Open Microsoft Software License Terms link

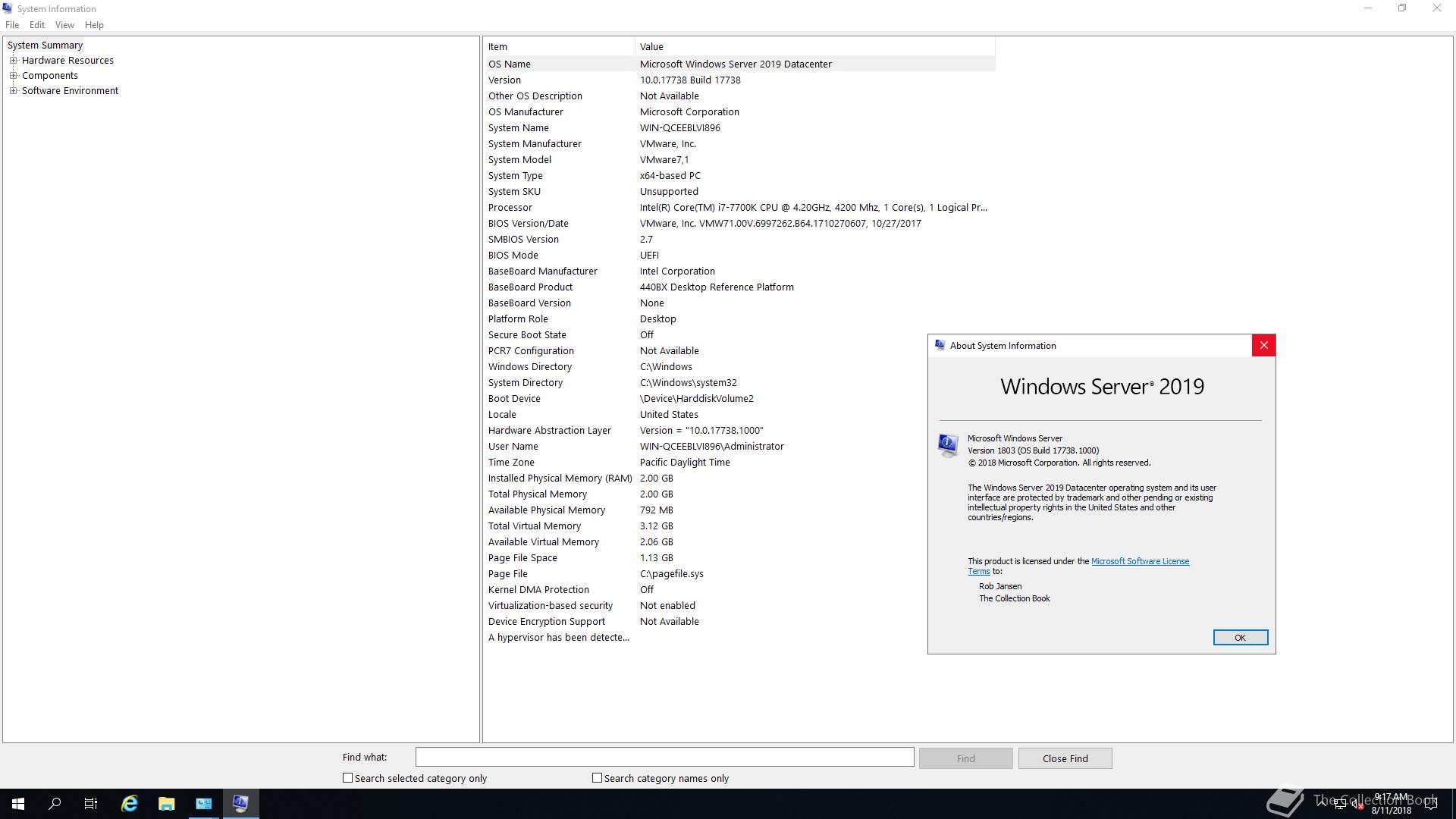point(1140,561)
